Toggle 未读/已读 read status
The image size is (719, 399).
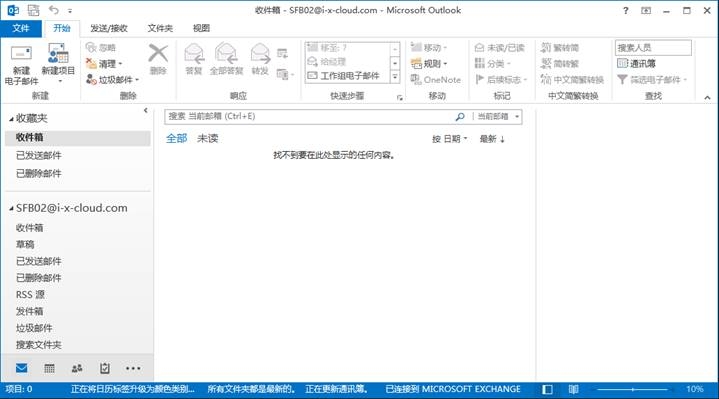(x=500, y=47)
